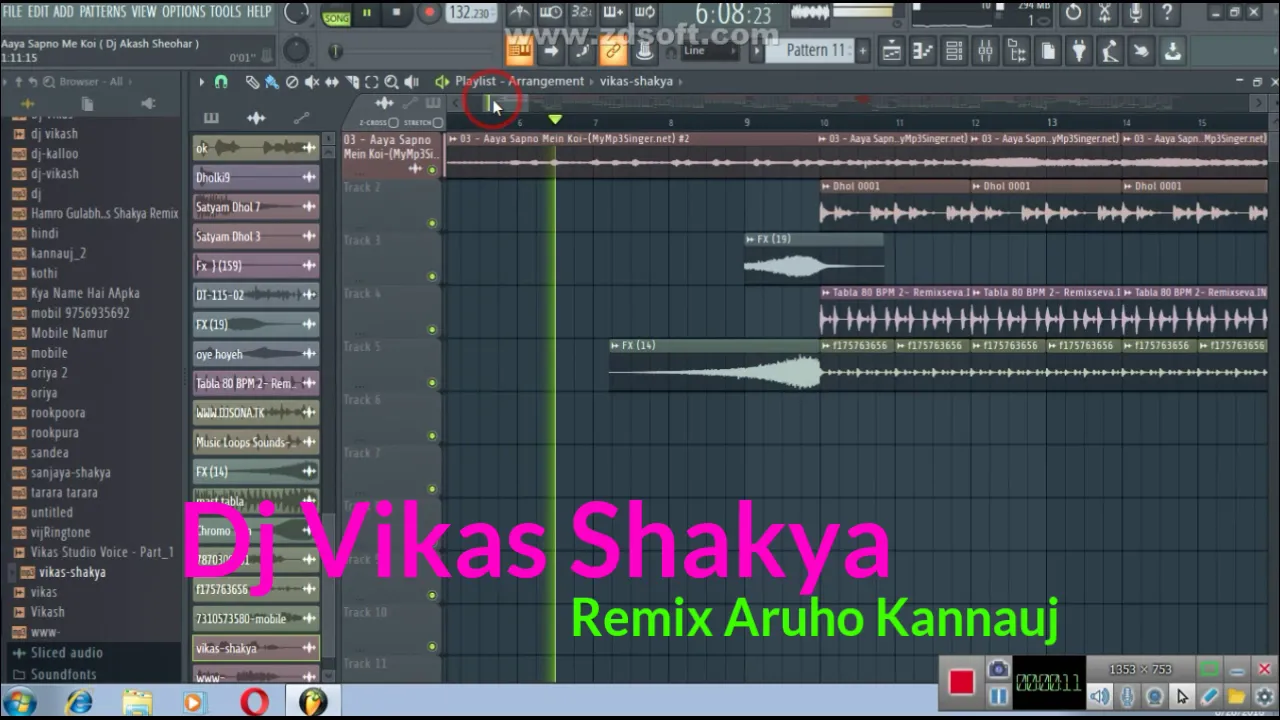Screen dimensions: 1280x720
Task: Select the Draw pencil tool in playlist
Action: click(x=252, y=82)
